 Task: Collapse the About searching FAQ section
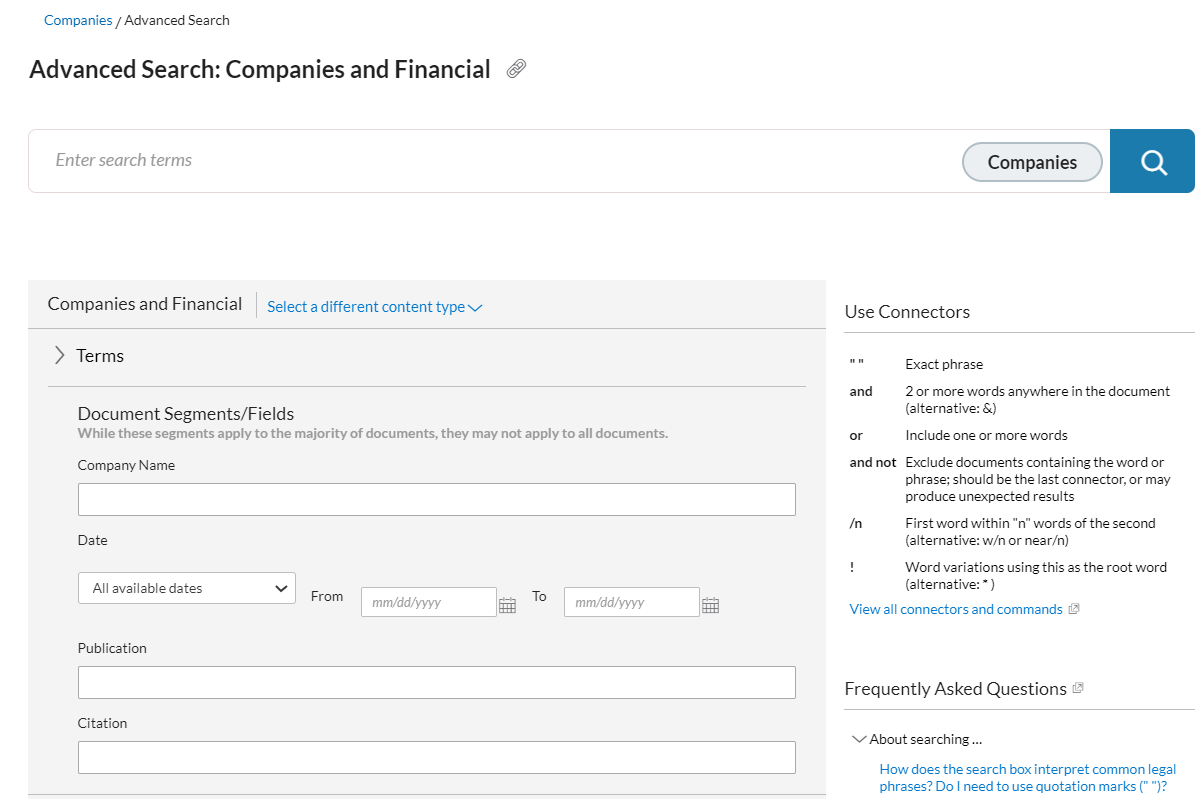(859, 739)
